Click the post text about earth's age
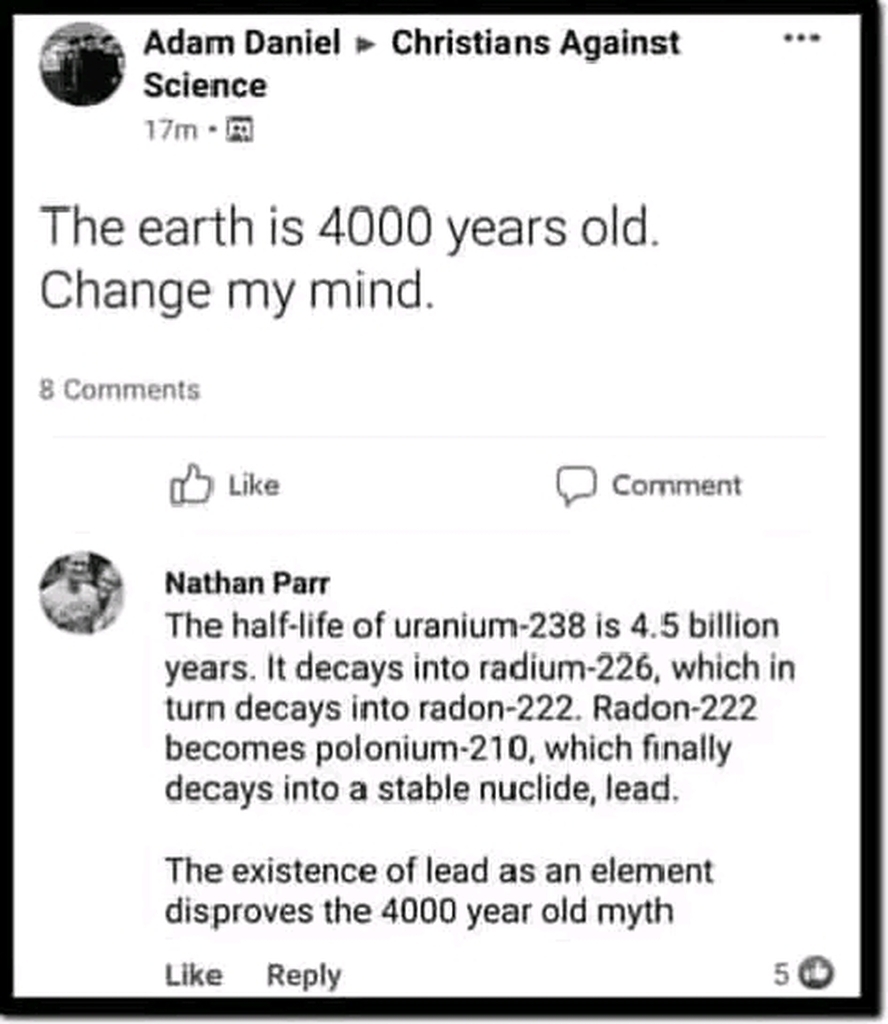Image resolution: width=888 pixels, height=1024 pixels. coord(350,259)
